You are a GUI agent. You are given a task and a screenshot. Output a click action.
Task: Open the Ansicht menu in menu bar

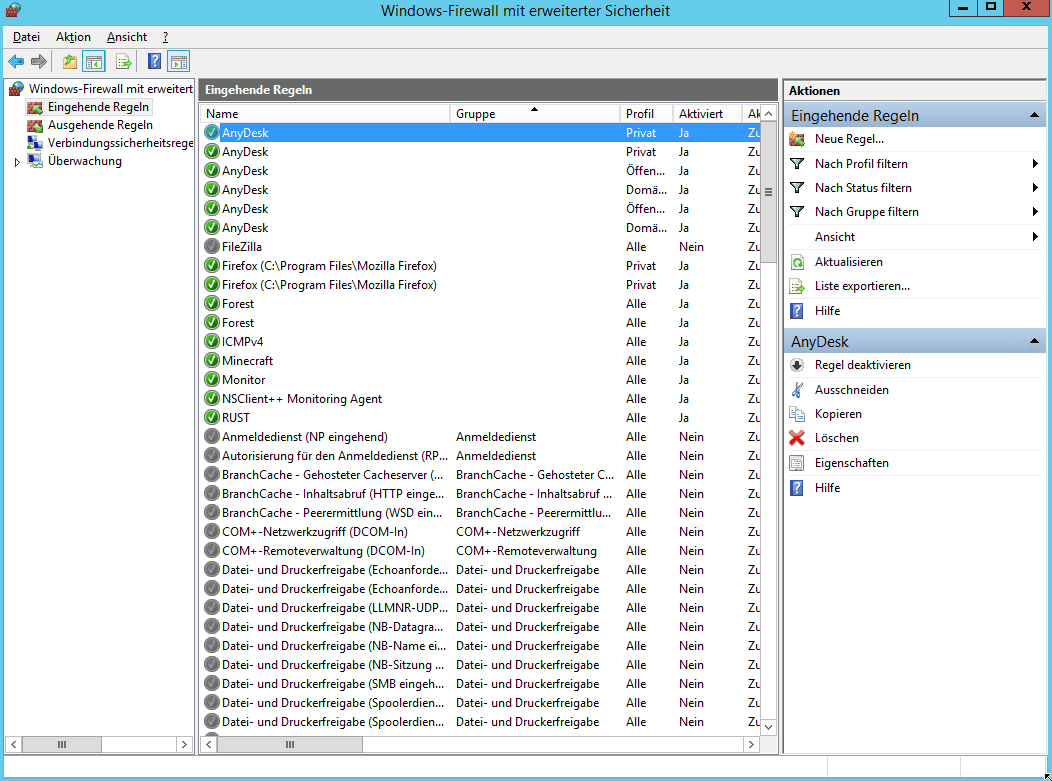pos(126,37)
